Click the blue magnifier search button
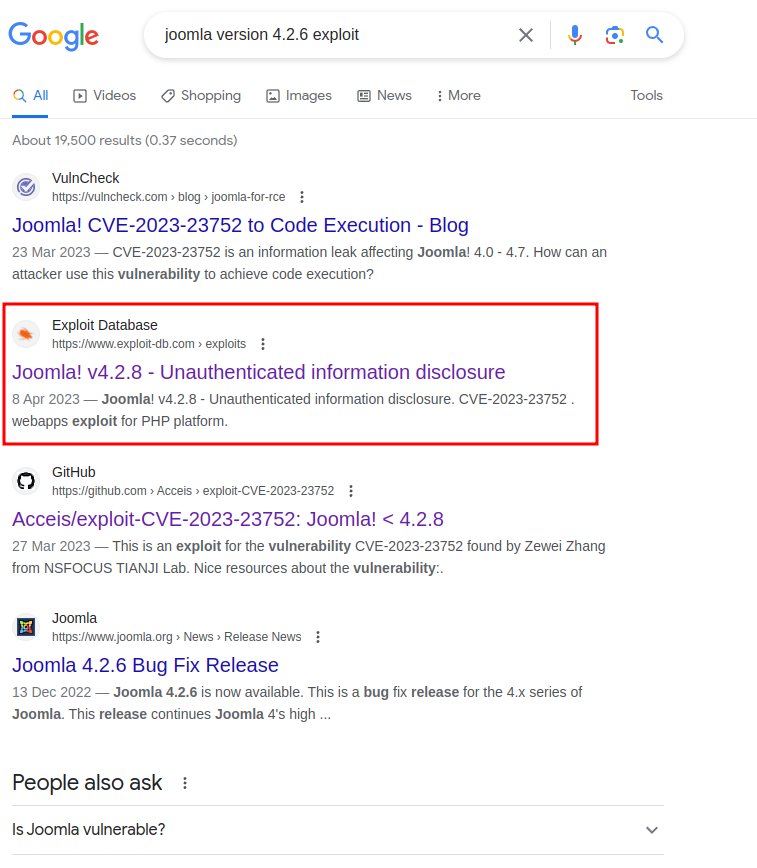The image size is (757, 868). click(655, 35)
